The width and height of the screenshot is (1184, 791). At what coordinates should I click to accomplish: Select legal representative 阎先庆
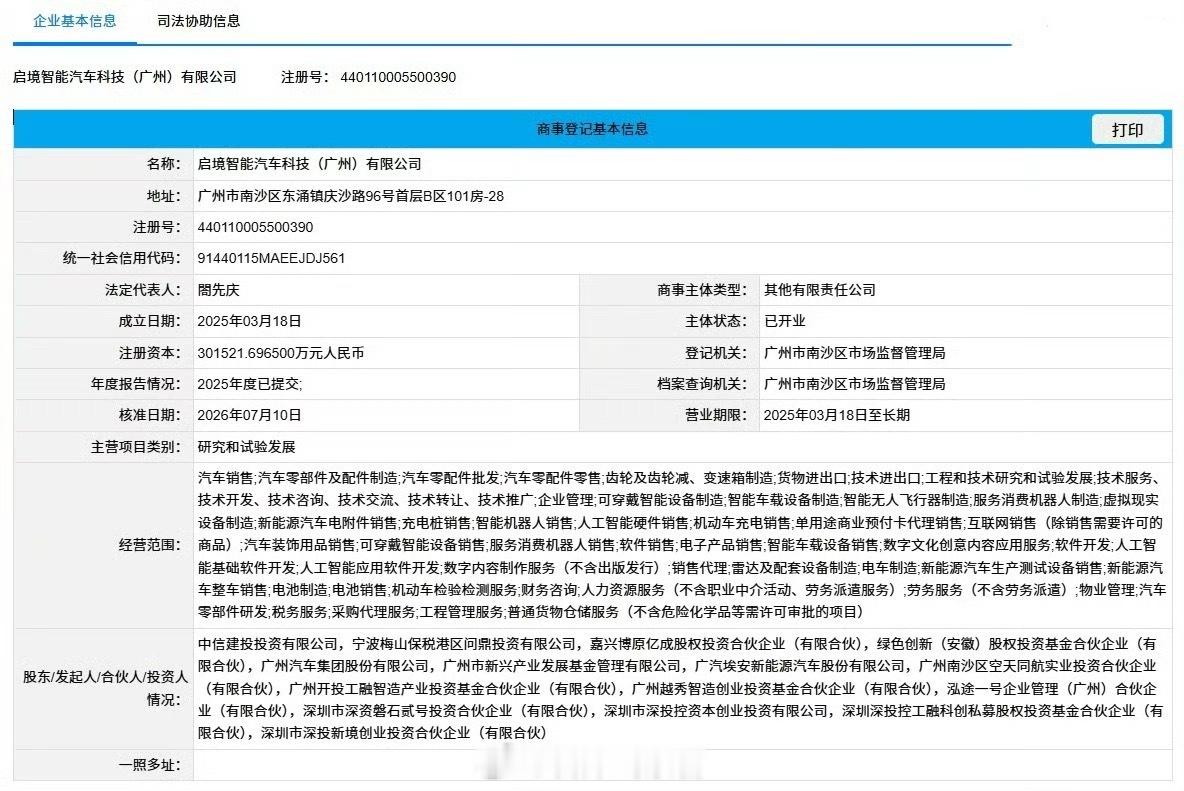click(218, 290)
